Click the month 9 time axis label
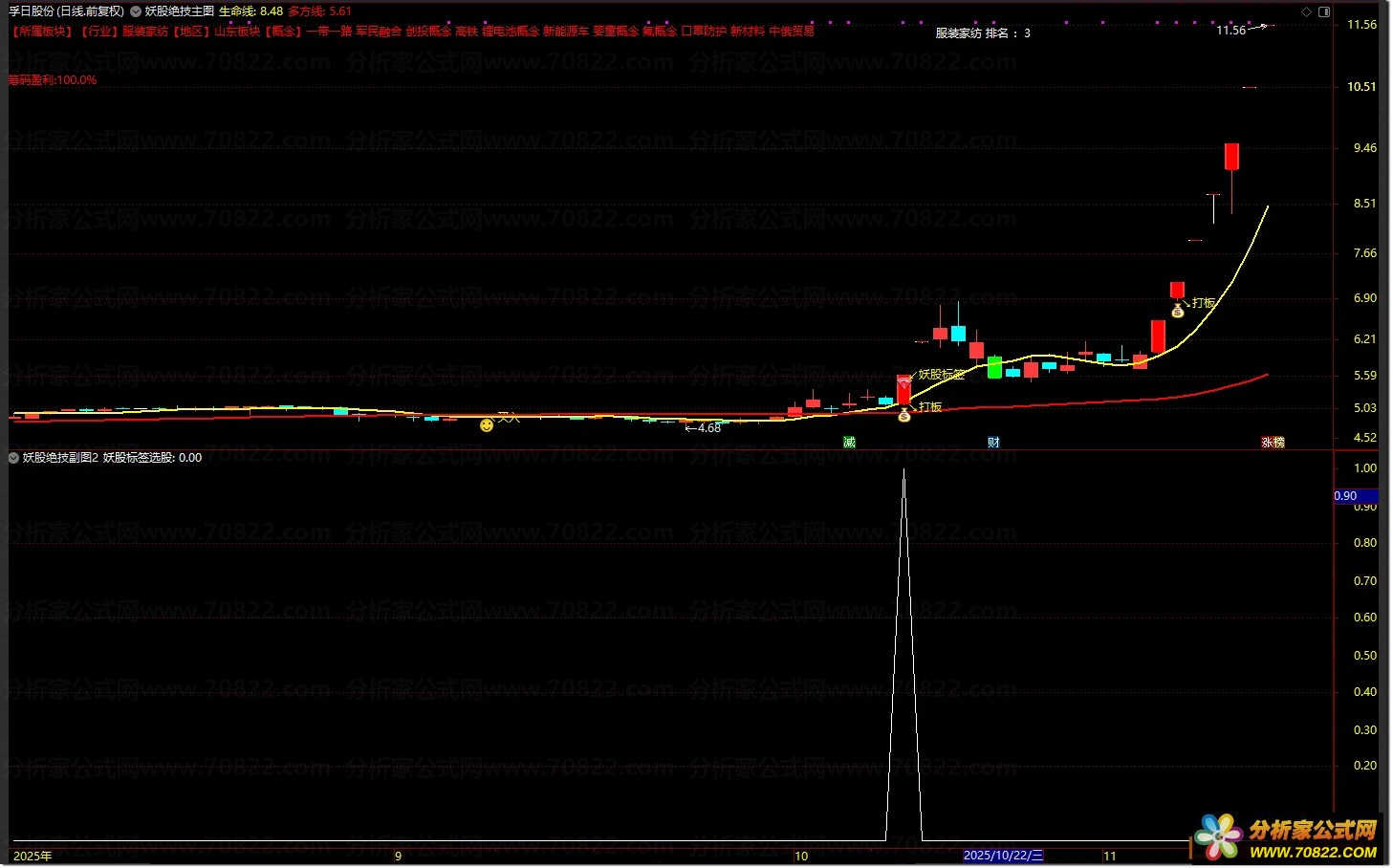 [x=399, y=857]
